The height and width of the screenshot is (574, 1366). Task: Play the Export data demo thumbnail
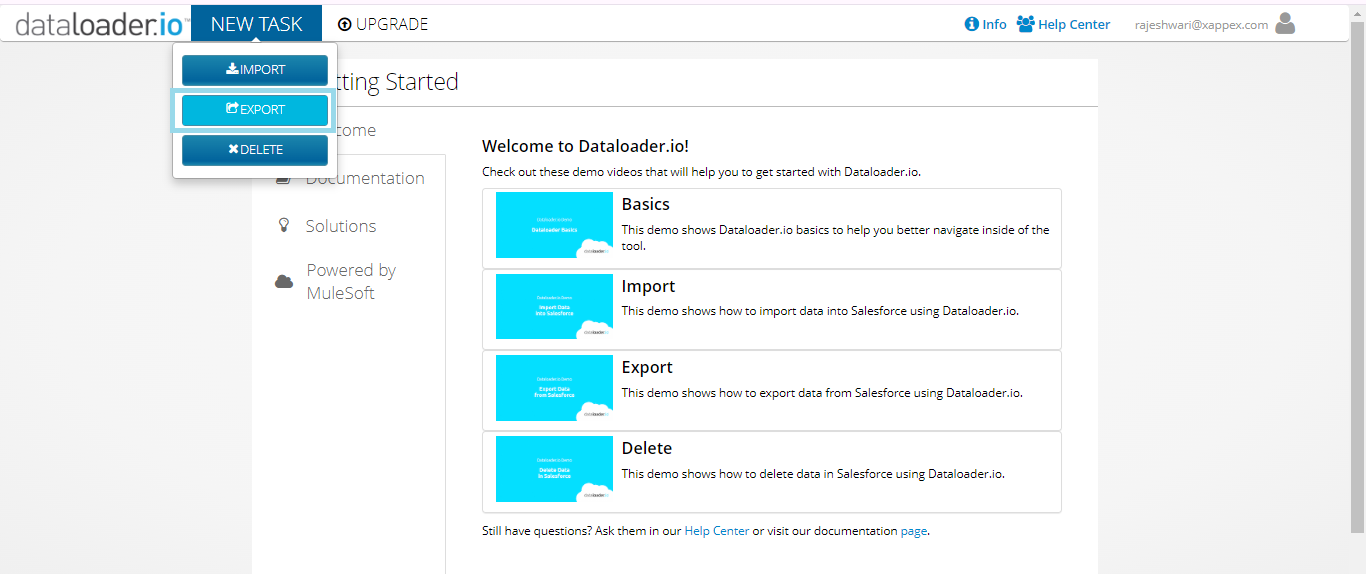tap(554, 388)
